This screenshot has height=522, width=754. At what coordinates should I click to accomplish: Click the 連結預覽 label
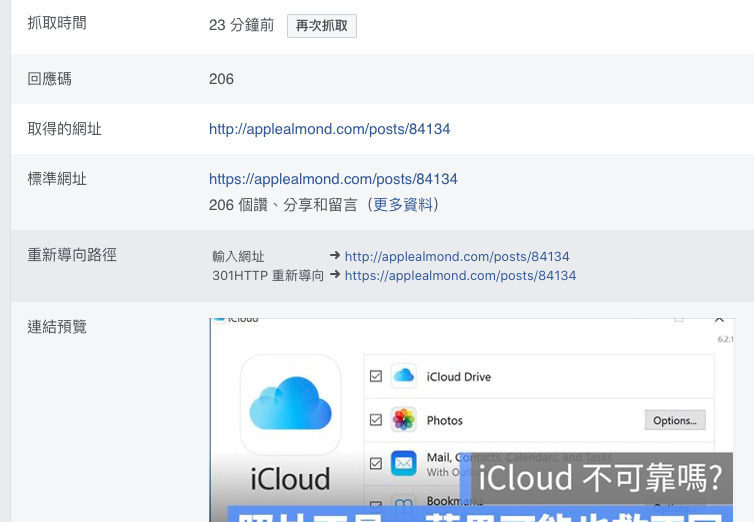[x=57, y=327]
